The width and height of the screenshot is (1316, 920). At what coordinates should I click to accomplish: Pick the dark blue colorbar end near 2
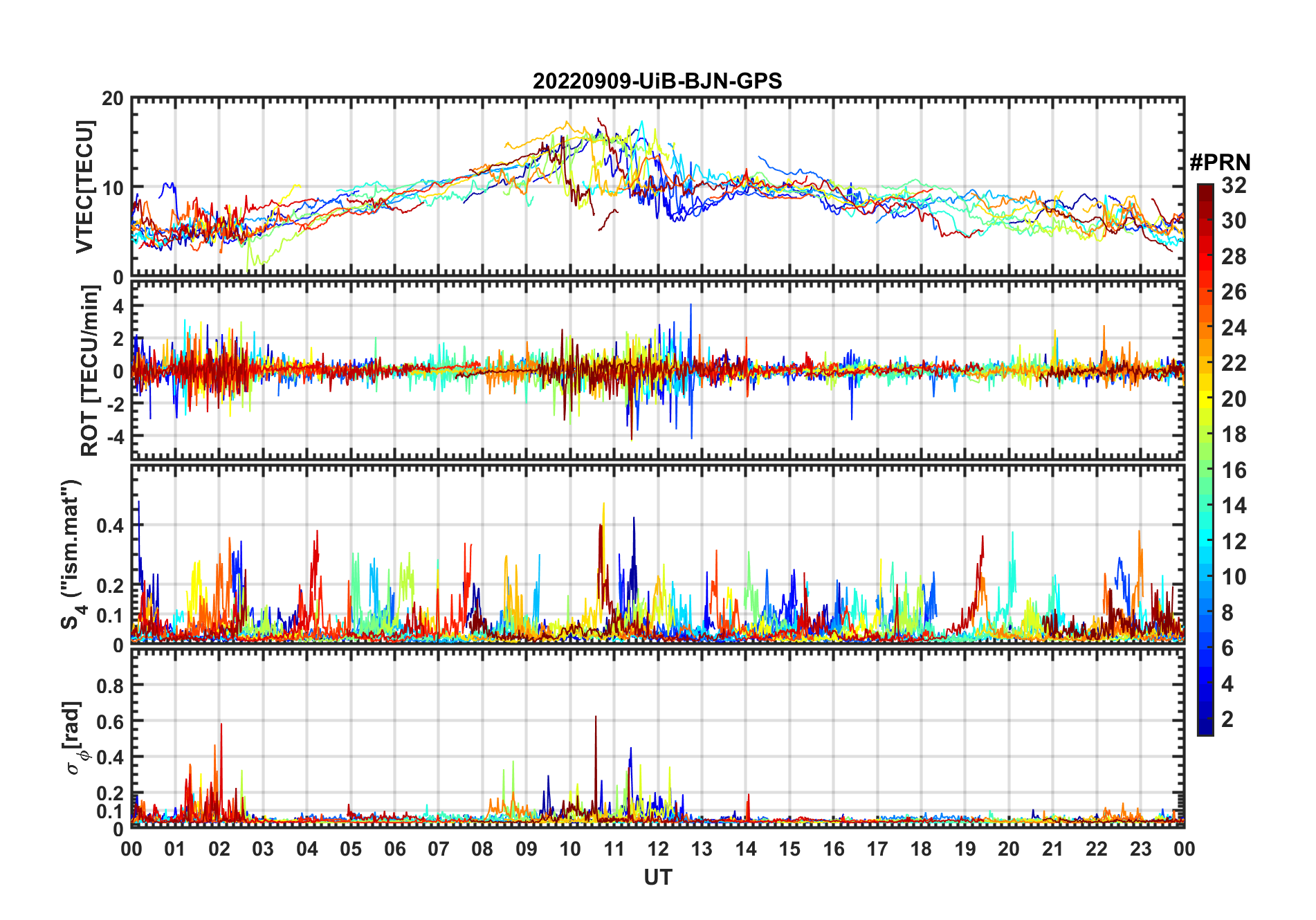click(1205, 725)
